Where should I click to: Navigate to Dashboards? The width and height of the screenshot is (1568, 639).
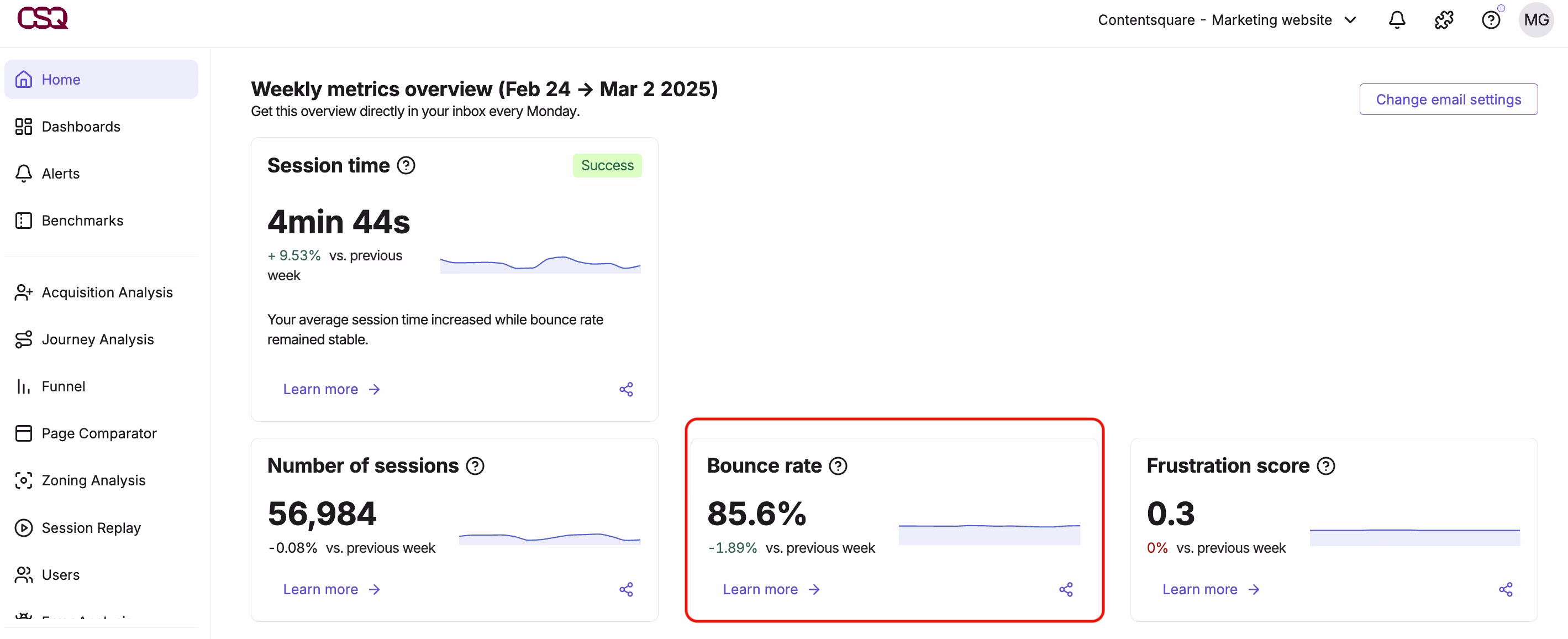[80, 127]
